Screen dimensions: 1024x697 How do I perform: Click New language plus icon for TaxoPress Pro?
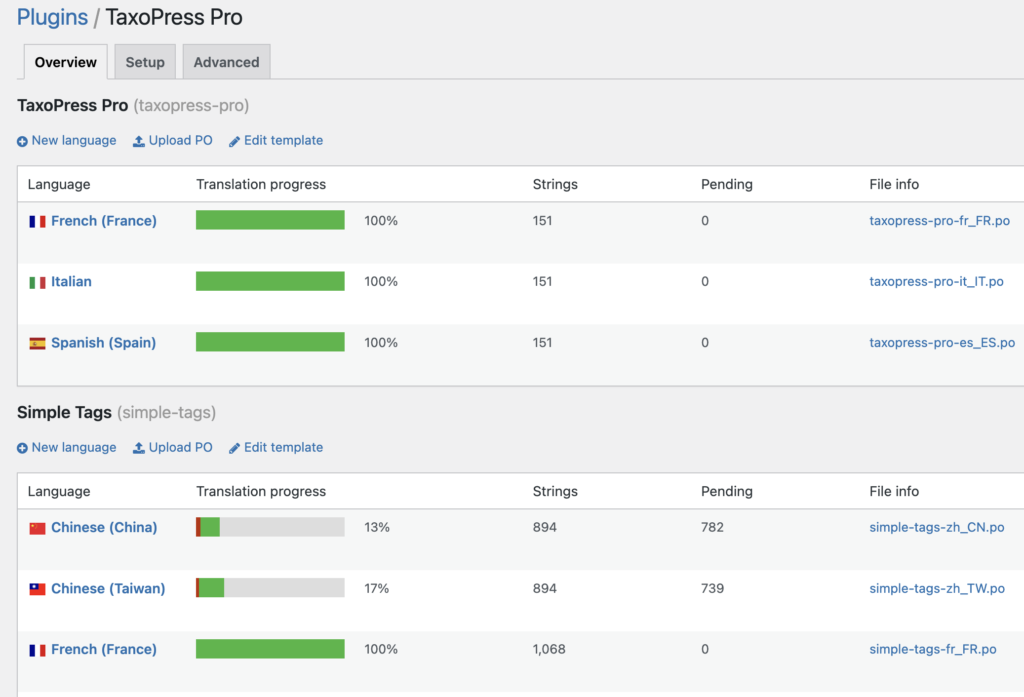click(x=22, y=141)
